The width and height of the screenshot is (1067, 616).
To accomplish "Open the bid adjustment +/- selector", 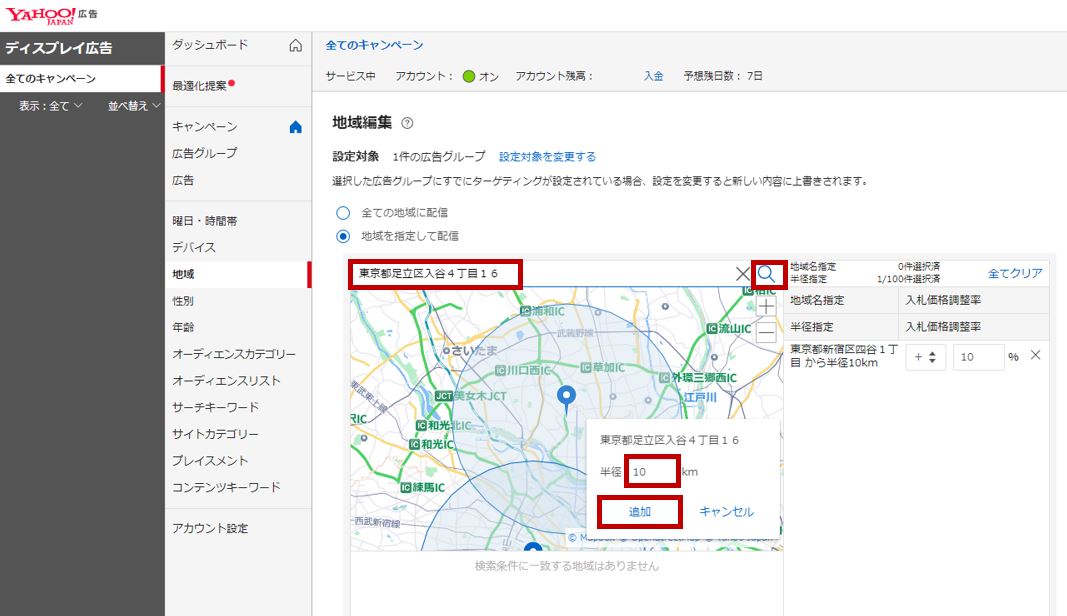I will pyautogui.click(x=925, y=357).
